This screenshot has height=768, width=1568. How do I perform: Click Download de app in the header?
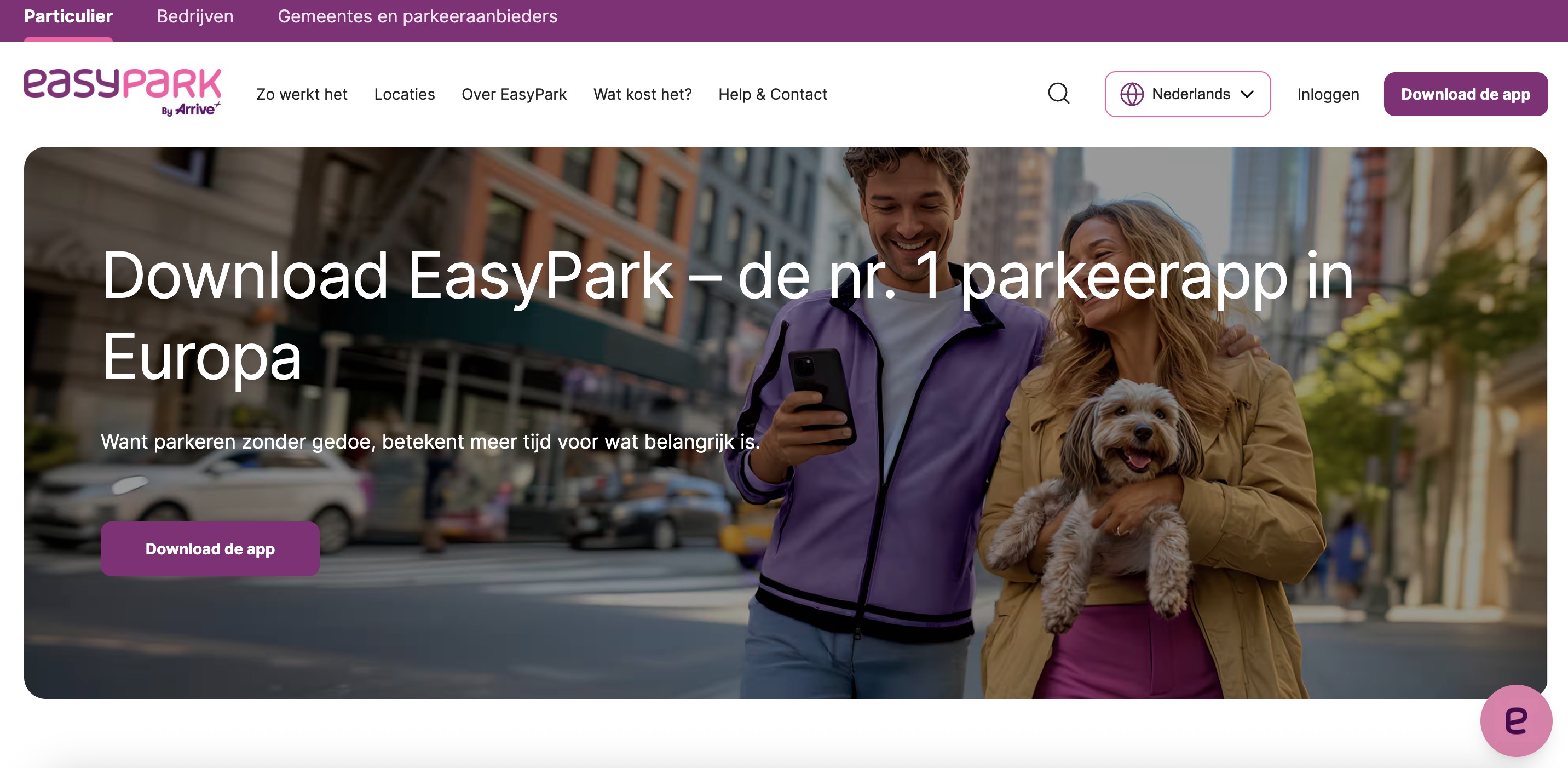tap(1466, 94)
